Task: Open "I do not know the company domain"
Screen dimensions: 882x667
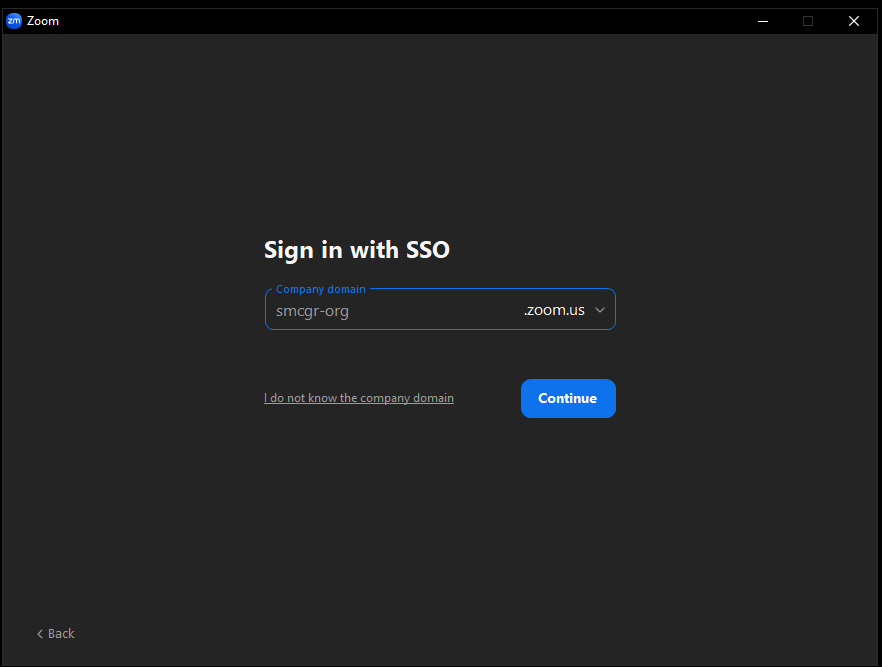Action: 359,398
